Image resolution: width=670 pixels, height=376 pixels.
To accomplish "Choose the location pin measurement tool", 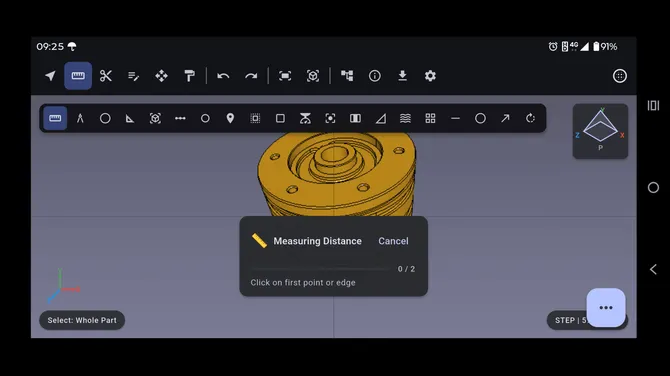I will 230,118.
